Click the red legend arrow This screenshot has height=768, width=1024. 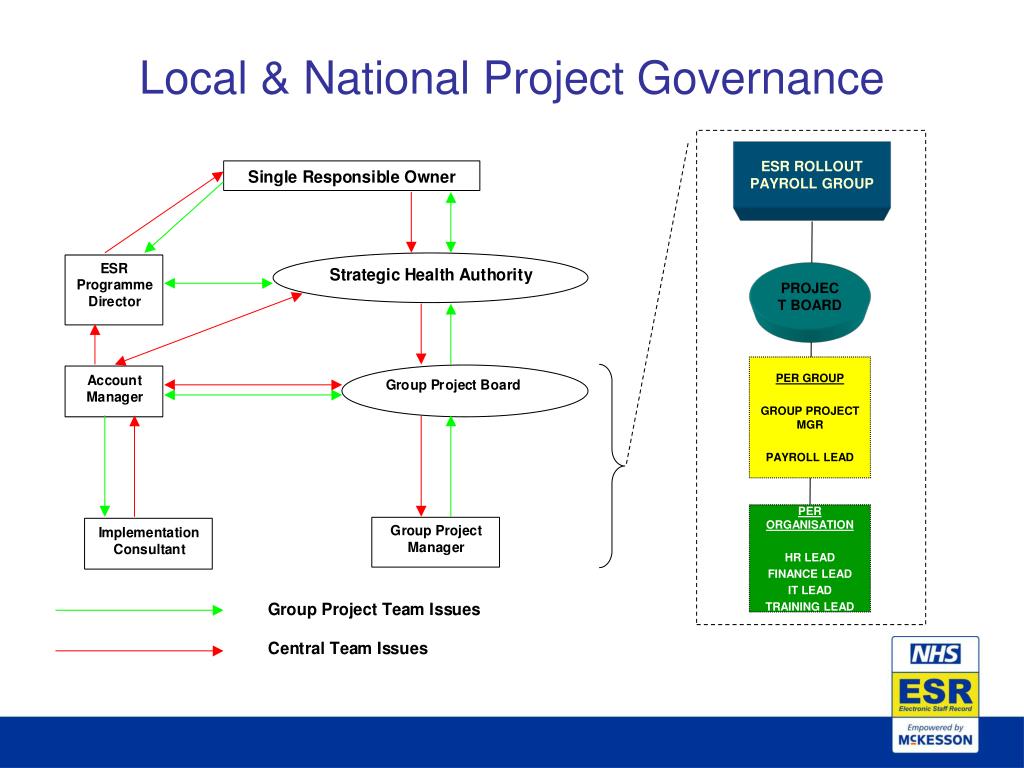tap(139, 650)
